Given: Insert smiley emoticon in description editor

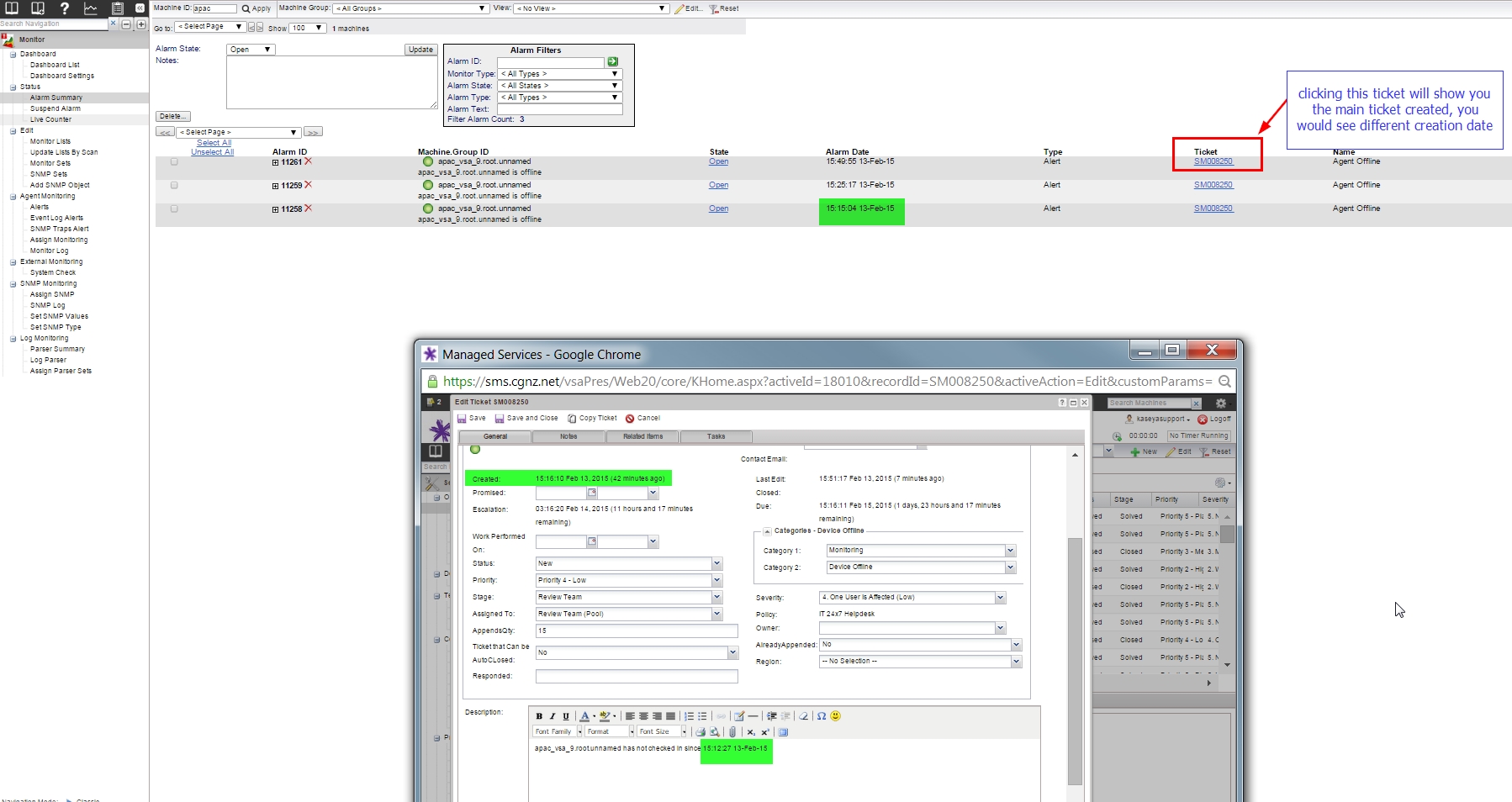Looking at the screenshot, I should pyautogui.click(x=835, y=716).
